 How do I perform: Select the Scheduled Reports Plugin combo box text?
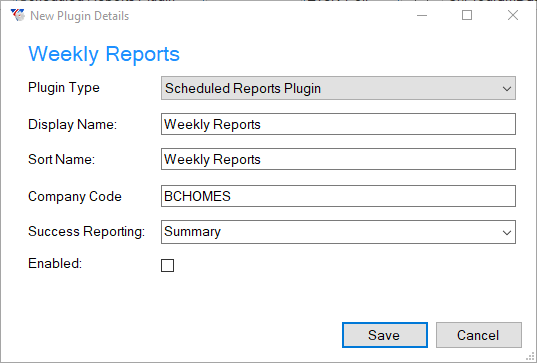coord(243,89)
